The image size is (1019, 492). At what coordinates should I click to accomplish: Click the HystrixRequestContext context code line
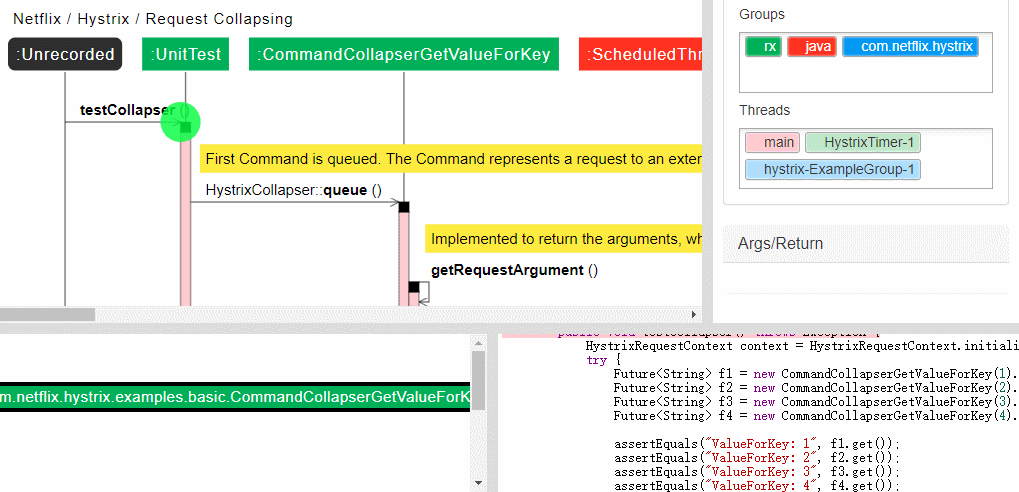[x=802, y=346]
